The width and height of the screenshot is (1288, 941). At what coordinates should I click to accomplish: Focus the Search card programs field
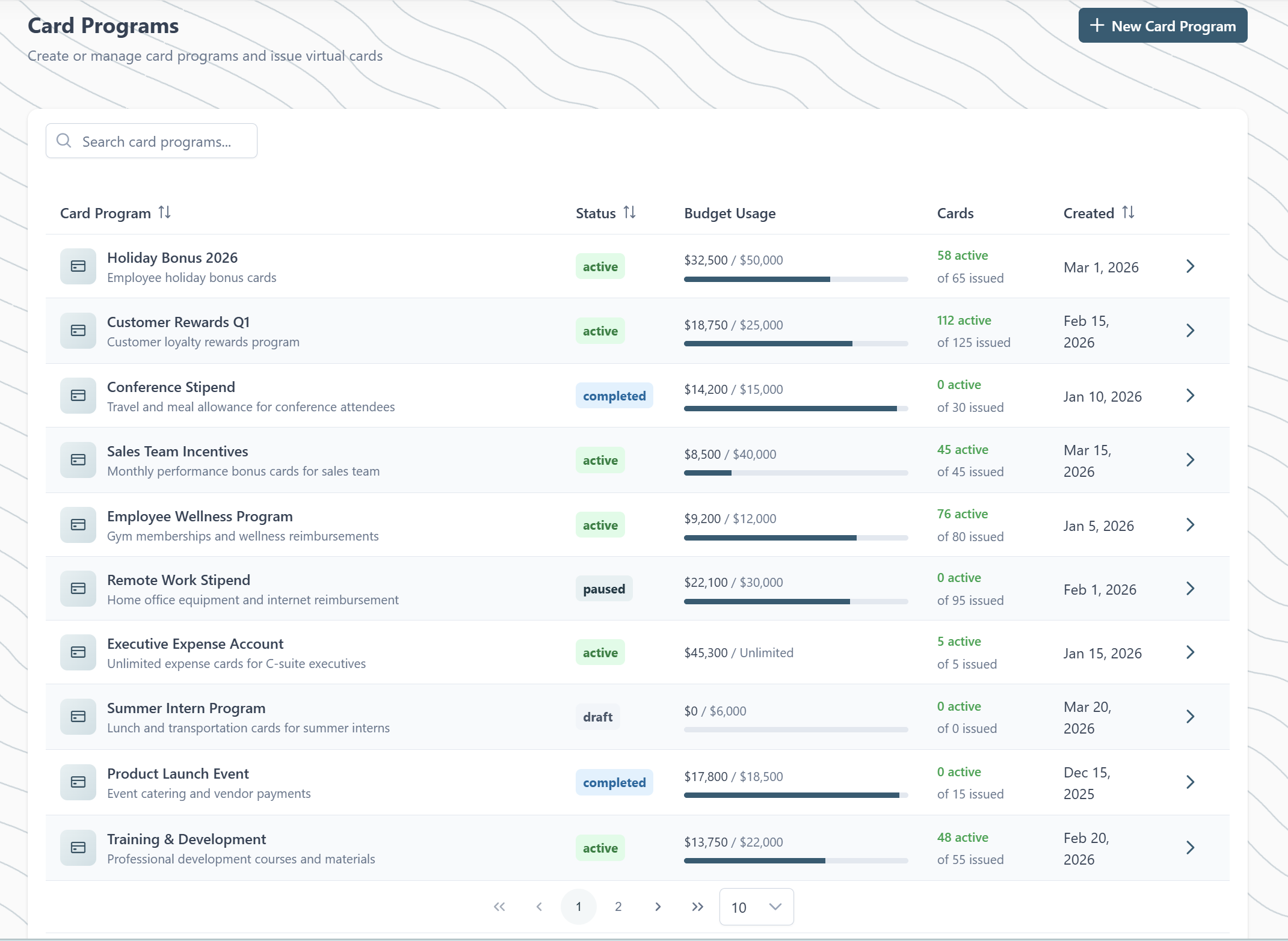156,141
